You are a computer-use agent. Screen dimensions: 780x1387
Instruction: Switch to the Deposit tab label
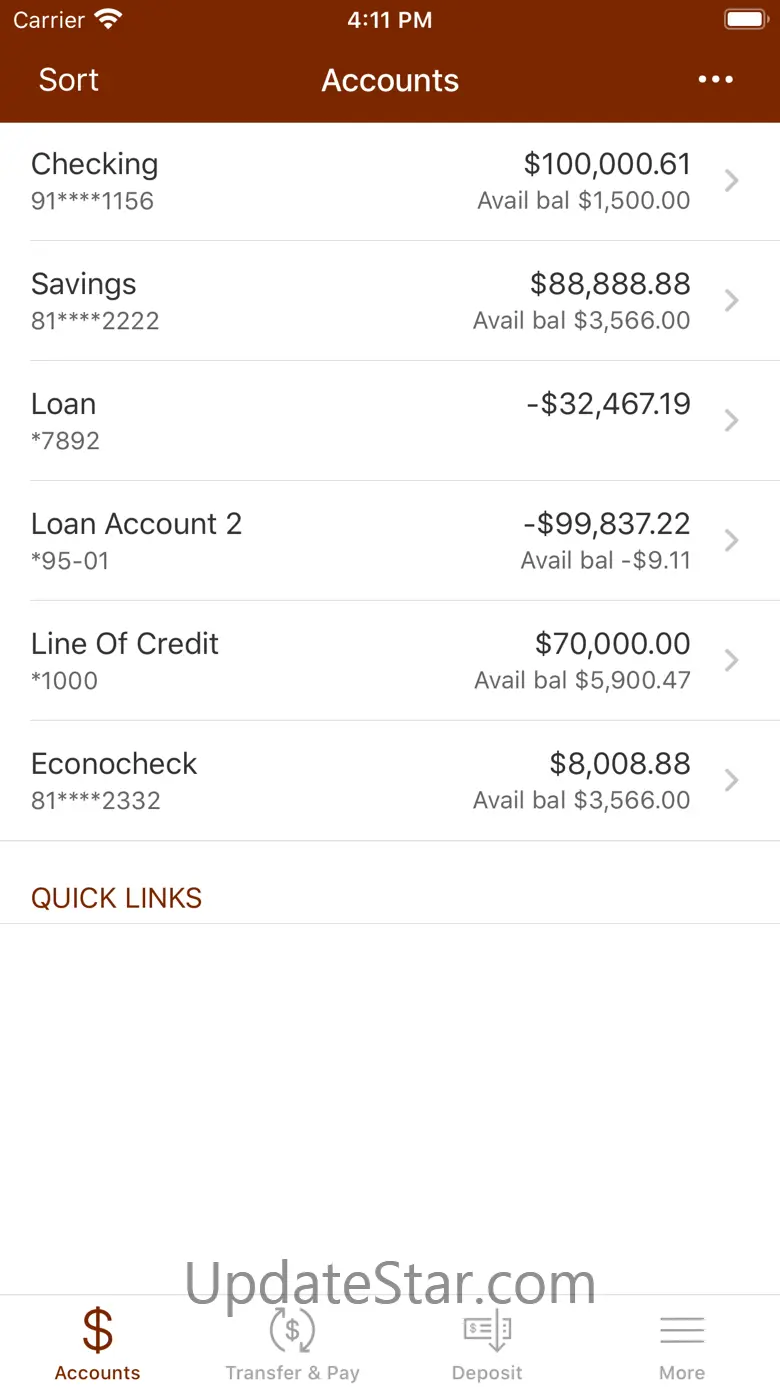coord(487,1373)
